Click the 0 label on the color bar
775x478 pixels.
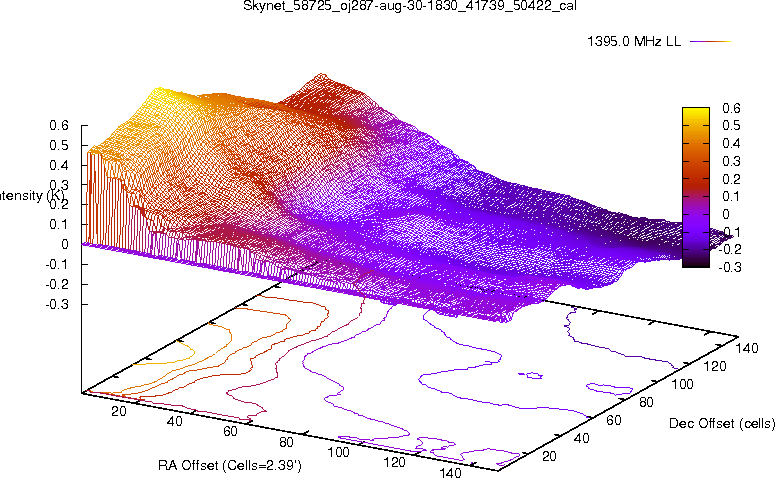click(x=725, y=214)
